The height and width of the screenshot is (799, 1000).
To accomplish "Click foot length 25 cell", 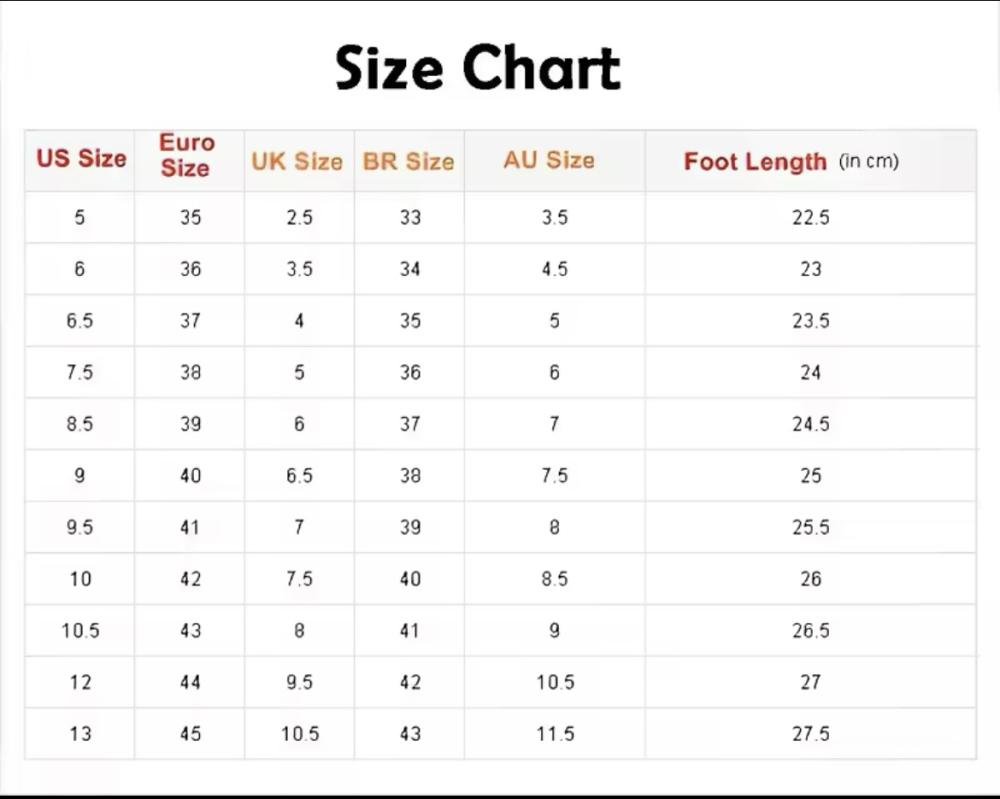I will [x=811, y=476].
